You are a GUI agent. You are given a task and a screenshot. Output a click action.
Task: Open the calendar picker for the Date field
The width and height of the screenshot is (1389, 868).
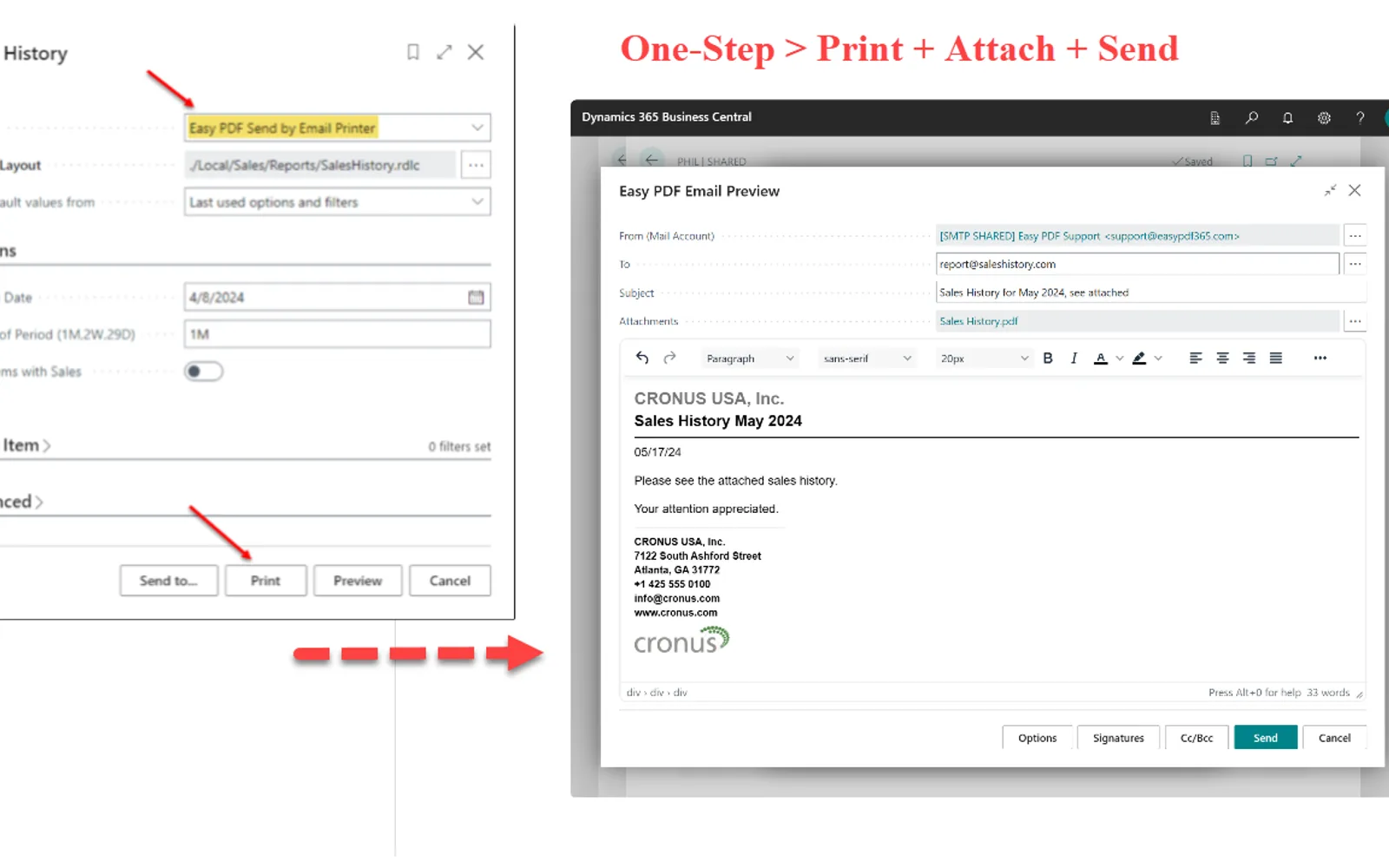pos(476,297)
